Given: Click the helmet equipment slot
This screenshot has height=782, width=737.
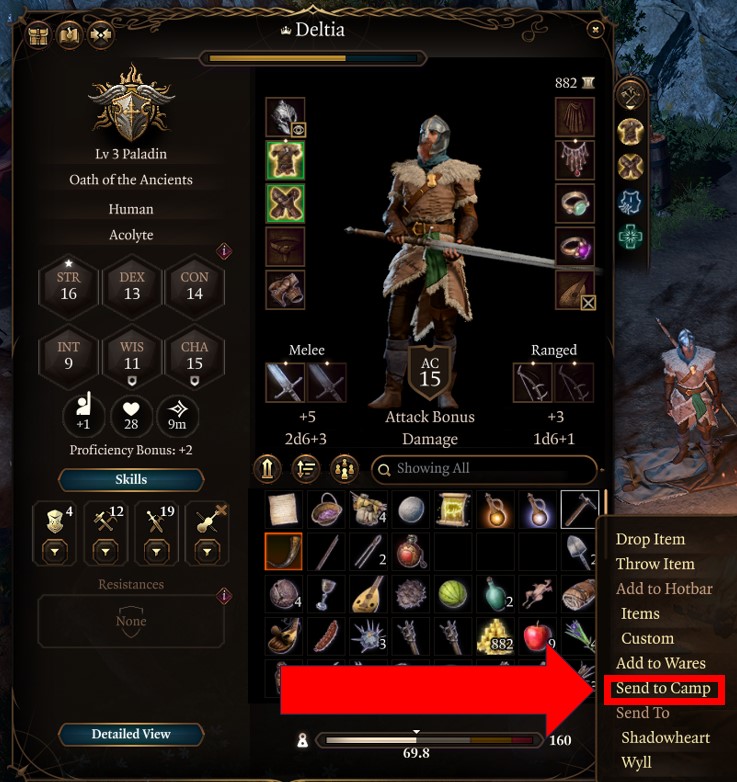Looking at the screenshot, I should click(285, 117).
